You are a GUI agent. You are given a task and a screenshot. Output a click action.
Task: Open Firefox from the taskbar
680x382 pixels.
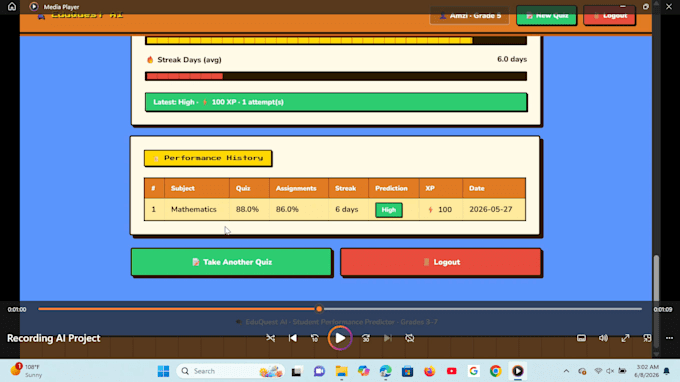coord(430,371)
